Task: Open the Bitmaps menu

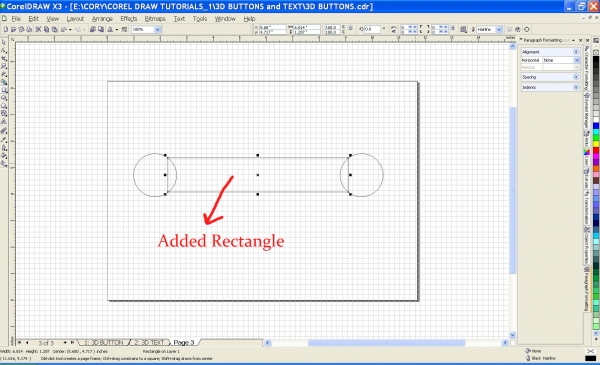Action: 155,18
